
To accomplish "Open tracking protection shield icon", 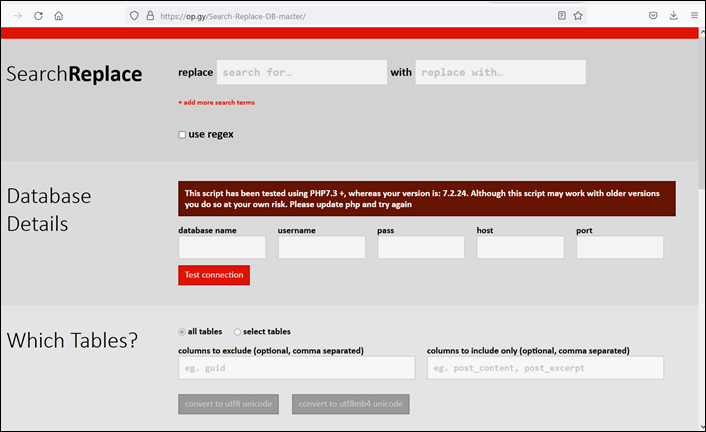I will pos(134,16).
